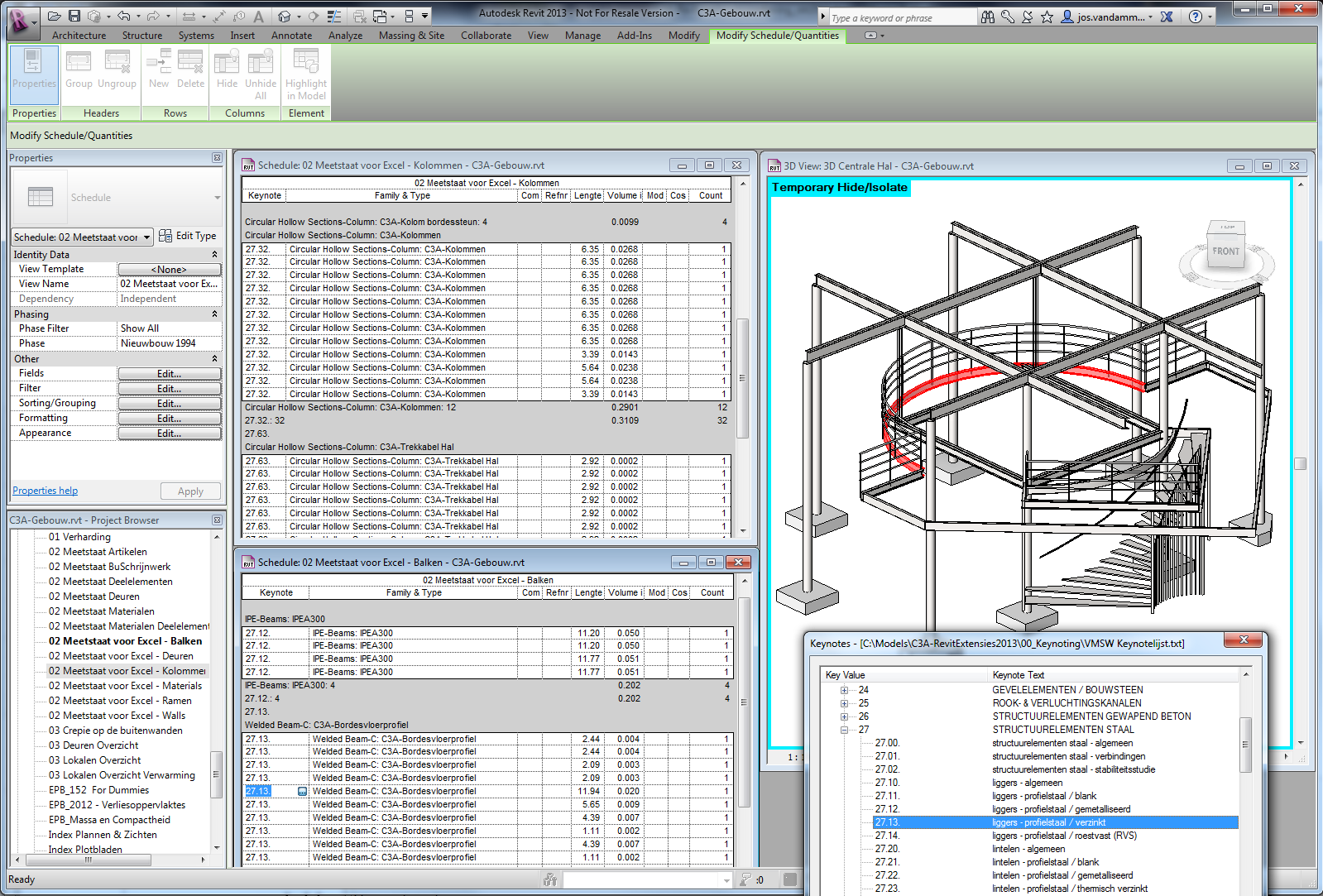Expand keynote node 24 in Keynotes dialog
Screen dimensions: 1323x896
pyautogui.click(x=844, y=690)
